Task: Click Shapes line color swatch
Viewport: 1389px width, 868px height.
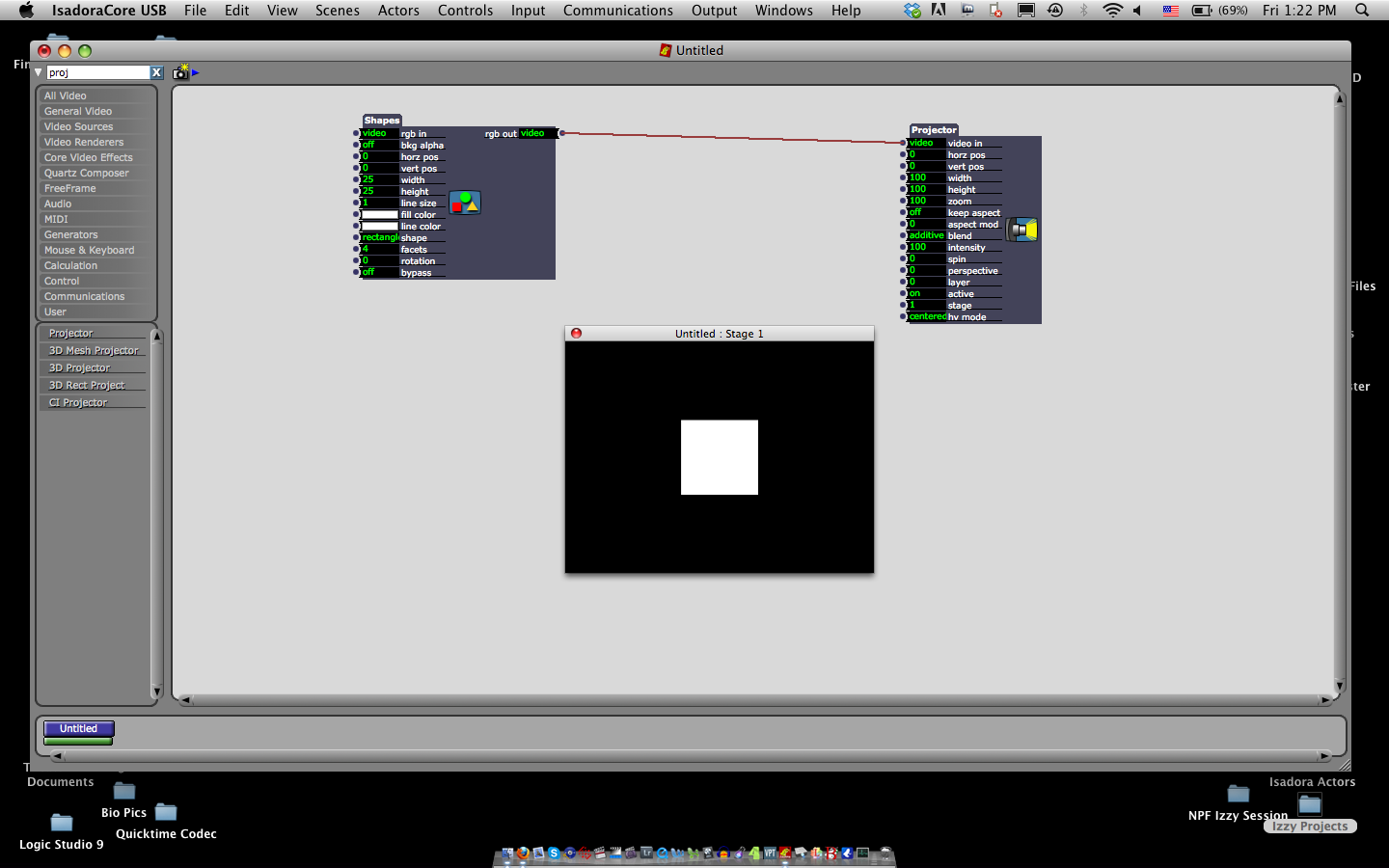Action: point(379,226)
